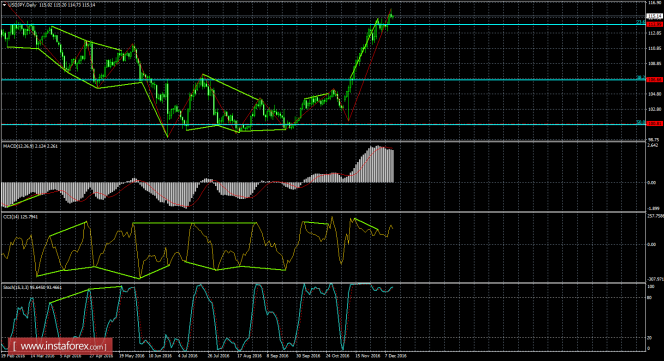Open the www.instaforex.com watermark link
The height and width of the screenshot is (361, 664).
pos(59,346)
